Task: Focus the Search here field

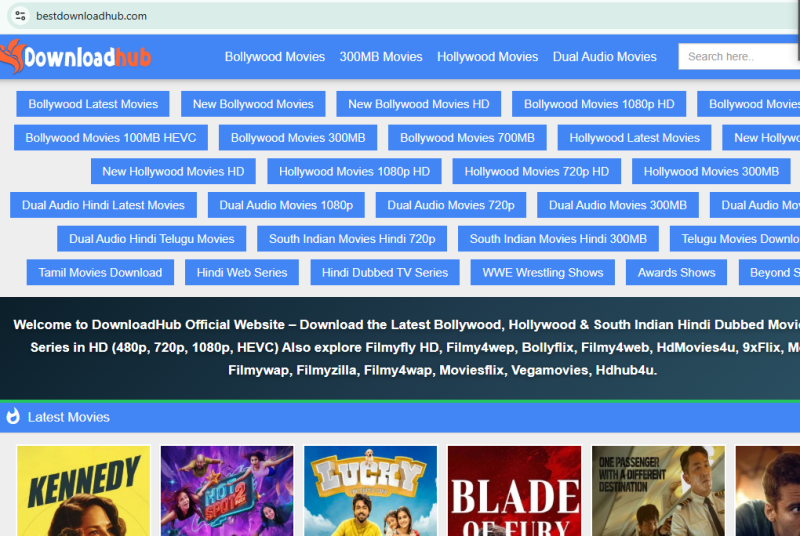Action: coord(739,57)
